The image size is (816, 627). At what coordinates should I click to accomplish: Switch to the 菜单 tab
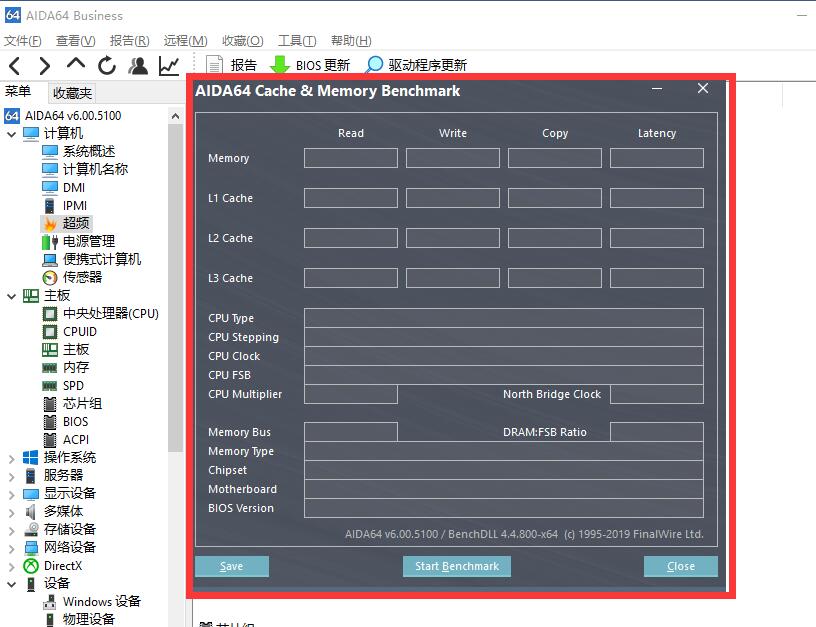tap(18, 91)
